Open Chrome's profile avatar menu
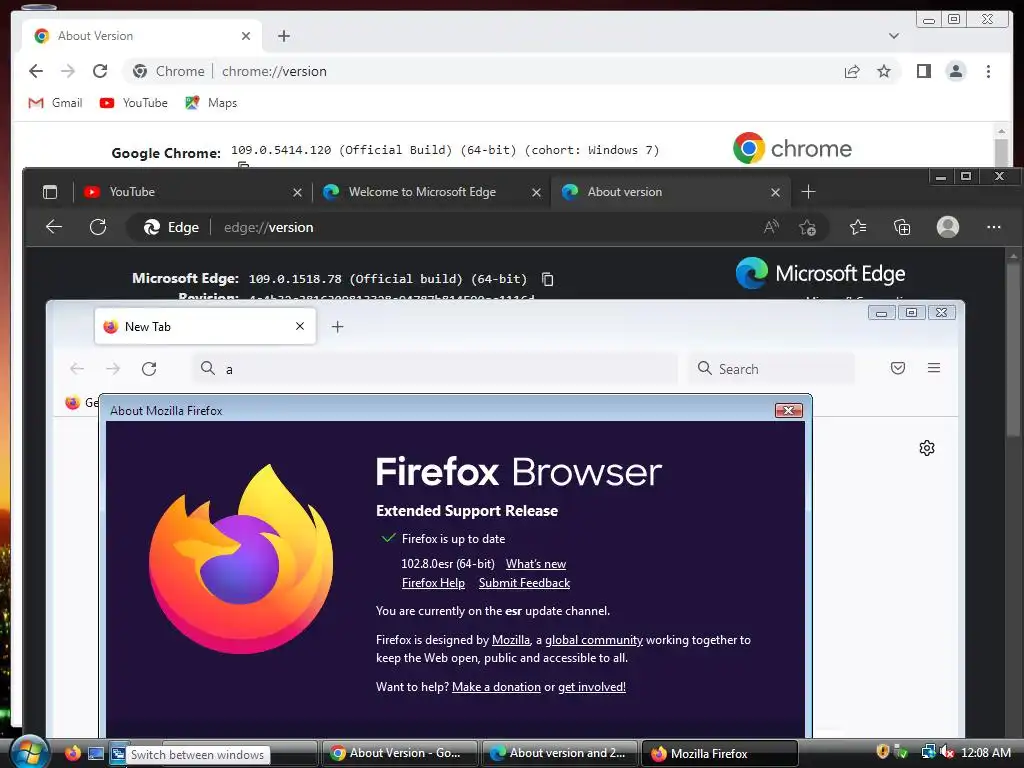This screenshot has width=1024, height=768. [956, 71]
